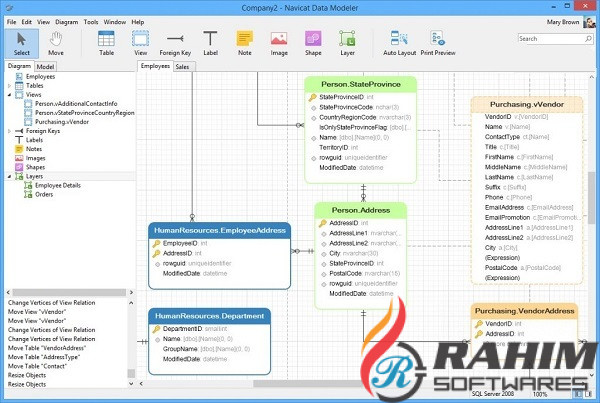Activate the Select tool
600x403 pixels.
point(21,44)
